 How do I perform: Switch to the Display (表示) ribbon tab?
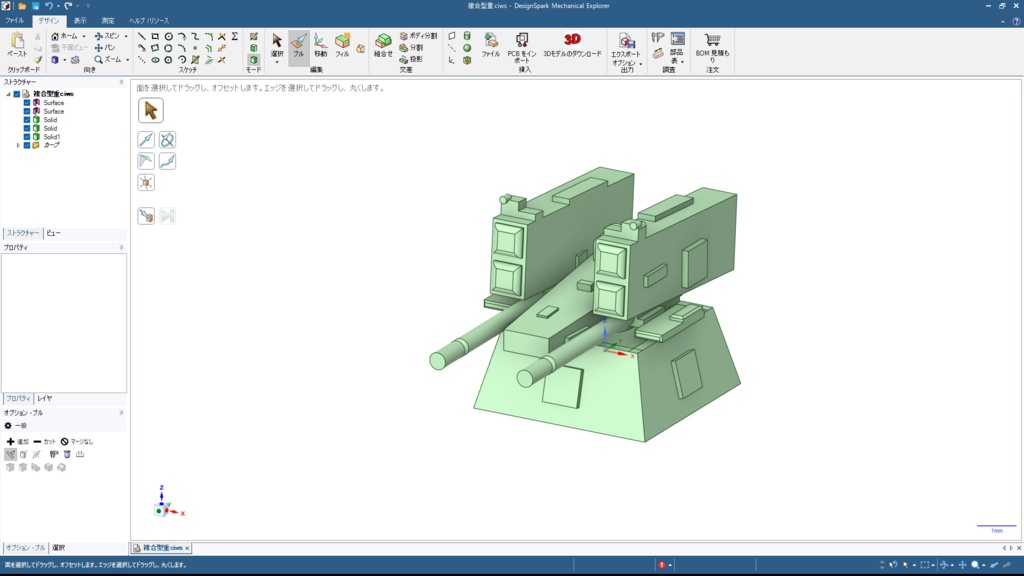pyautogui.click(x=80, y=20)
